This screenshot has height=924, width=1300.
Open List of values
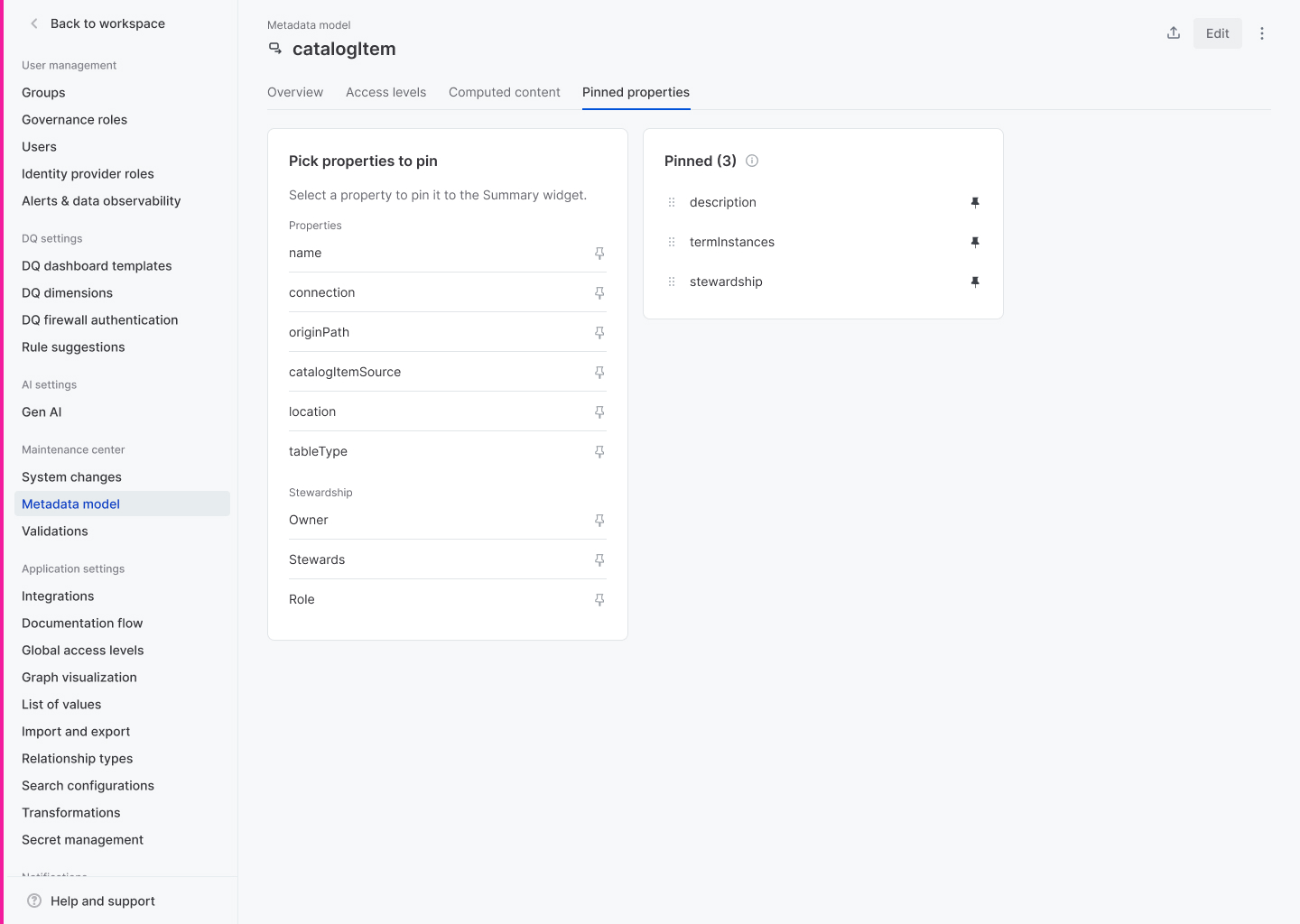tap(61, 704)
